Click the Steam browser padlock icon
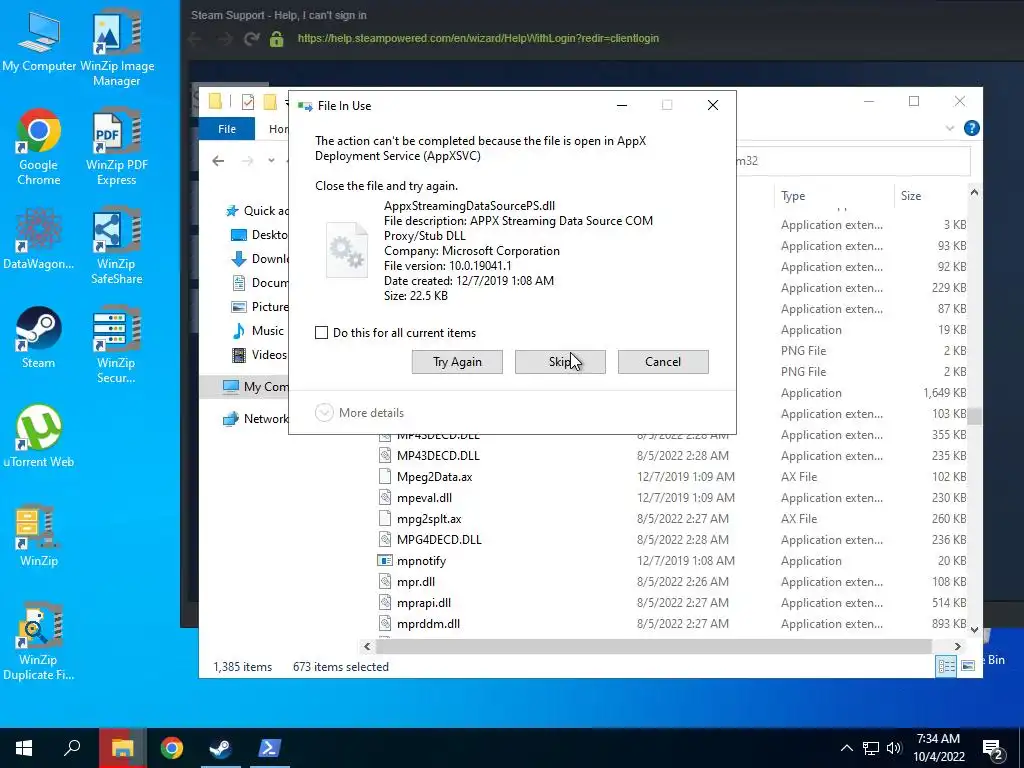This screenshot has height=768, width=1024. point(277,39)
